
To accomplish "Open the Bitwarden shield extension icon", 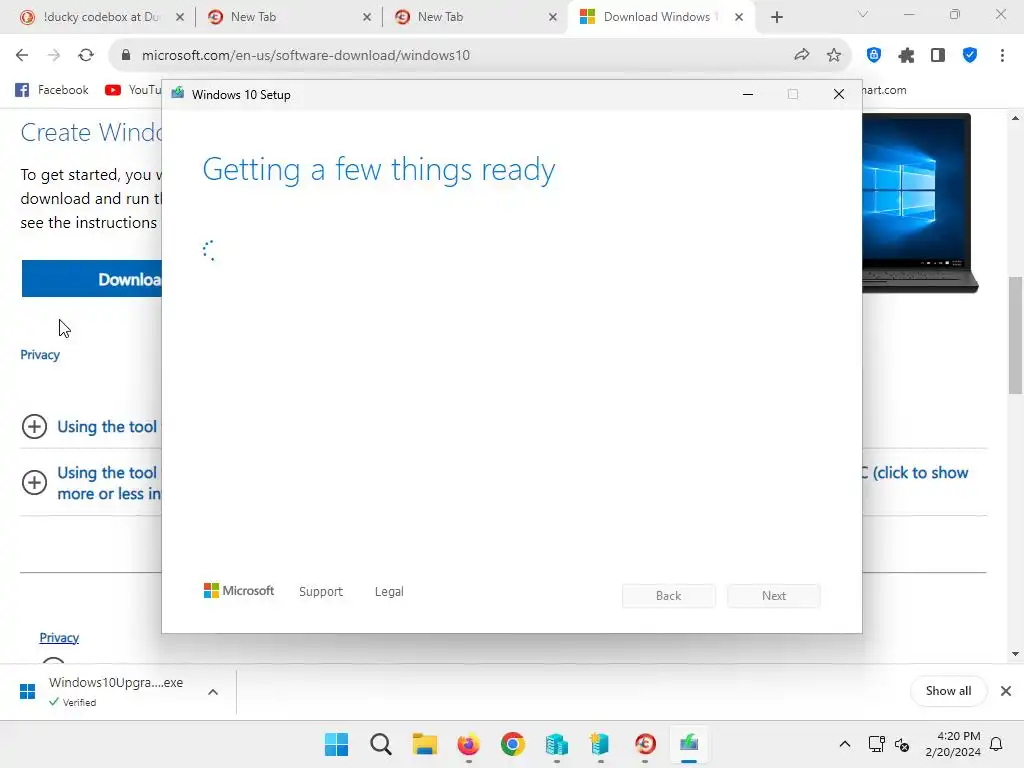I will (874, 55).
